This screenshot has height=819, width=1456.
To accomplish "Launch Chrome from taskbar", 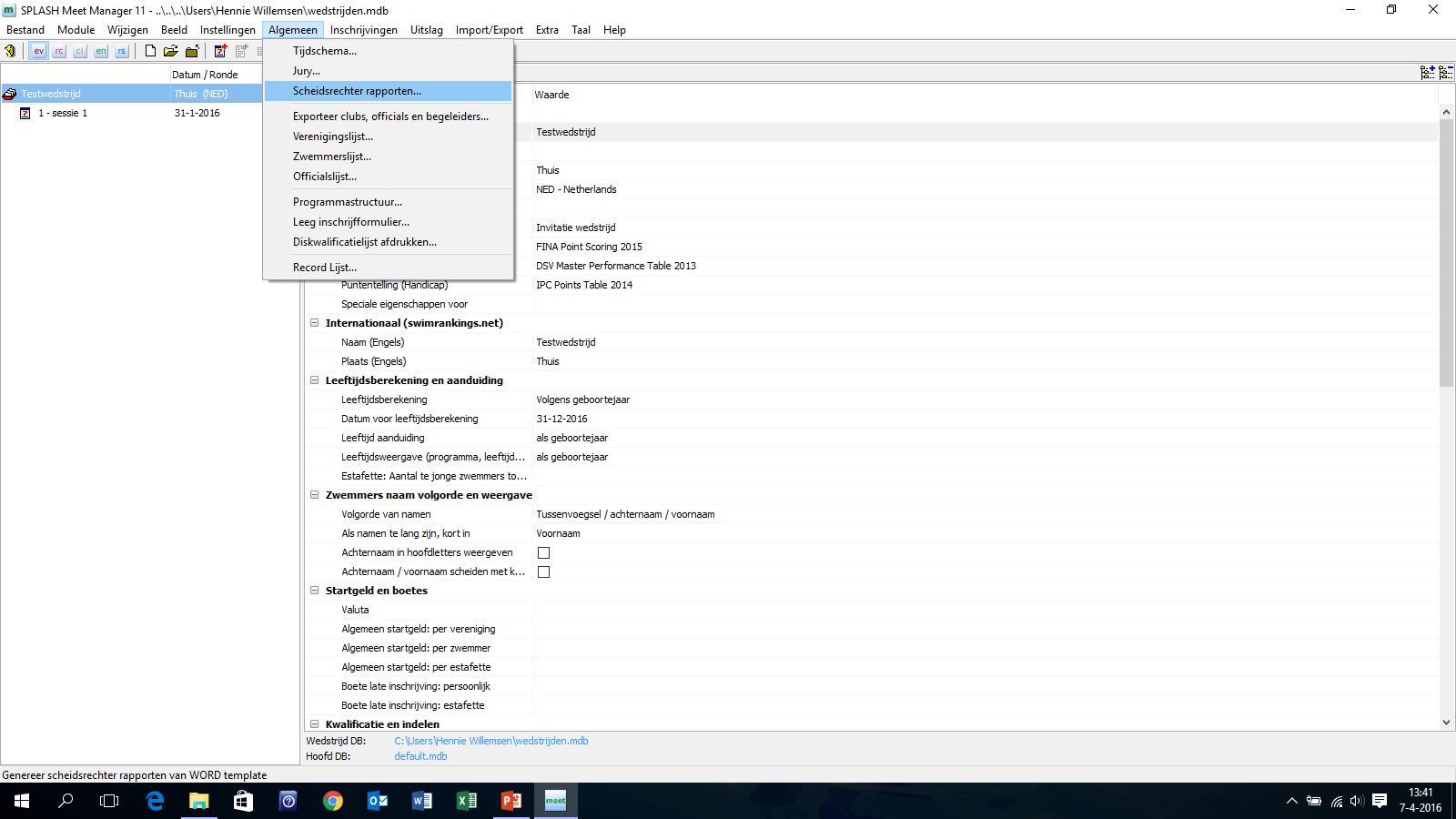I will [x=333, y=801].
